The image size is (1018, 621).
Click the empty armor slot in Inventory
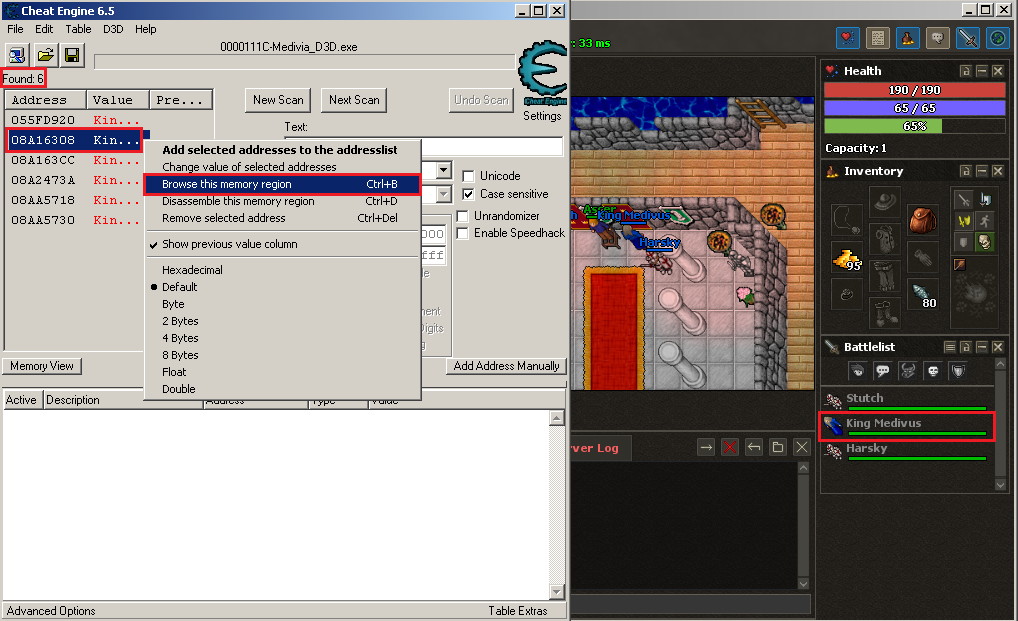tap(884, 239)
